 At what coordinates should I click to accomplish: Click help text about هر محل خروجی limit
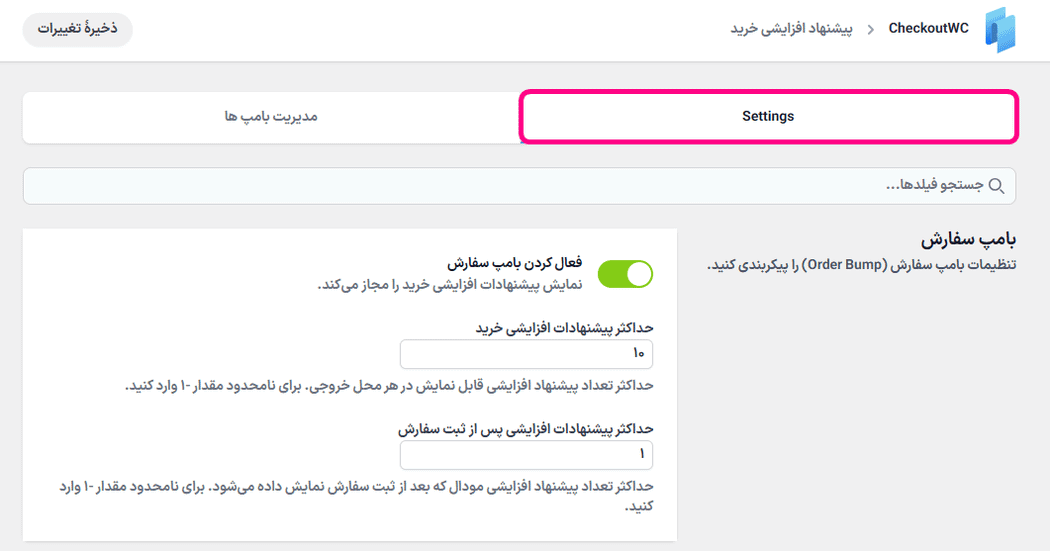[389, 386]
